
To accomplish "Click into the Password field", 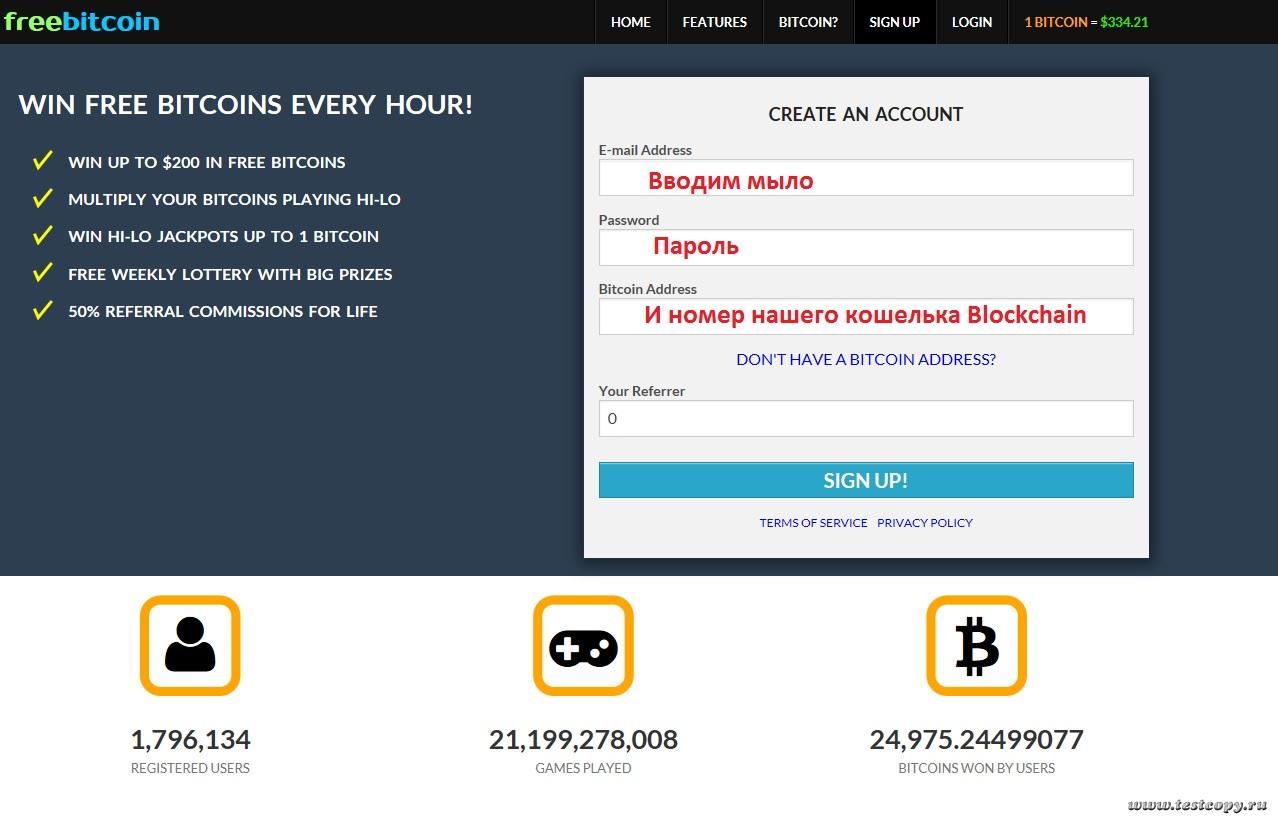I will click(x=865, y=247).
